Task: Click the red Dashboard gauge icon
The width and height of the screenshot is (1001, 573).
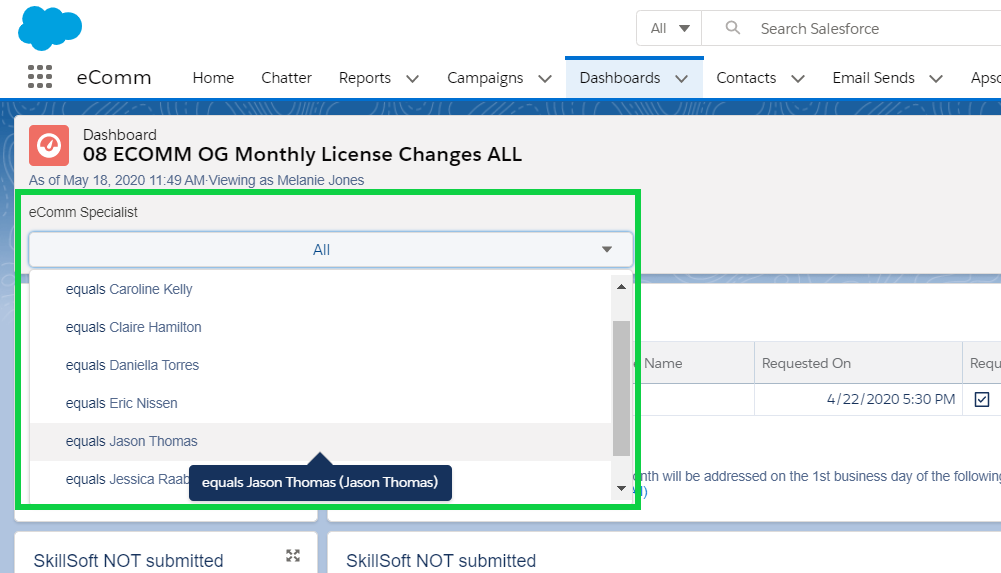Action: click(x=49, y=145)
